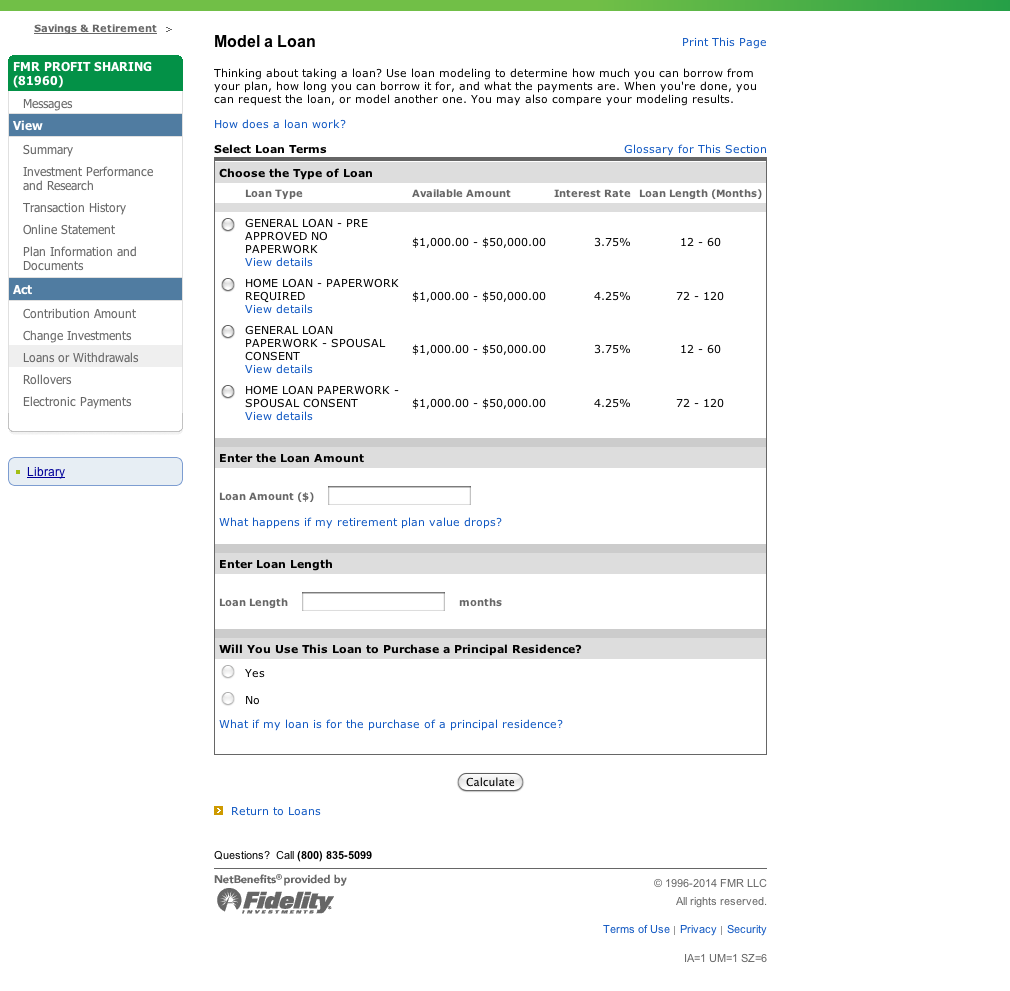Open Transaction History in sidebar
The width and height of the screenshot is (1010, 991).
[75, 208]
